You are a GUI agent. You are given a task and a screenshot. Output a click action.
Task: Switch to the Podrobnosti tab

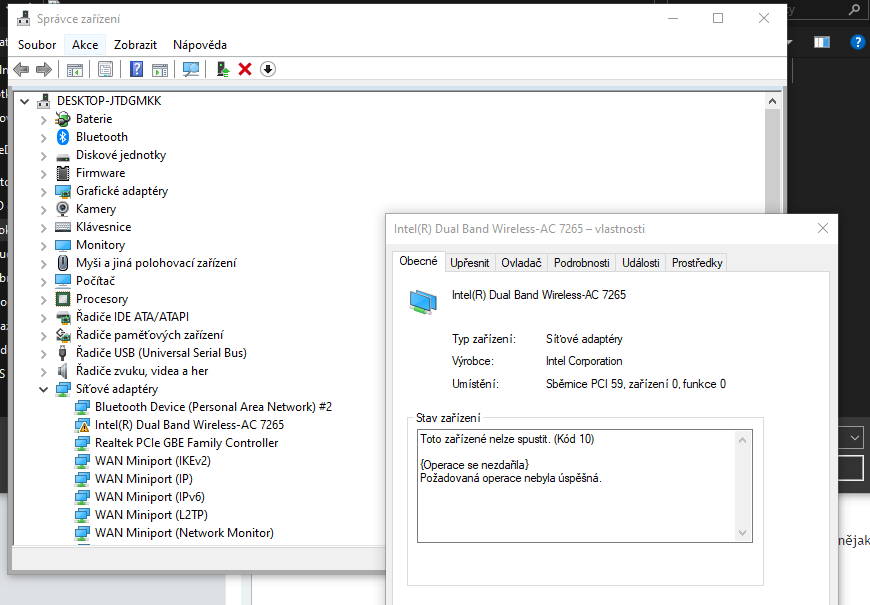pyautogui.click(x=581, y=263)
